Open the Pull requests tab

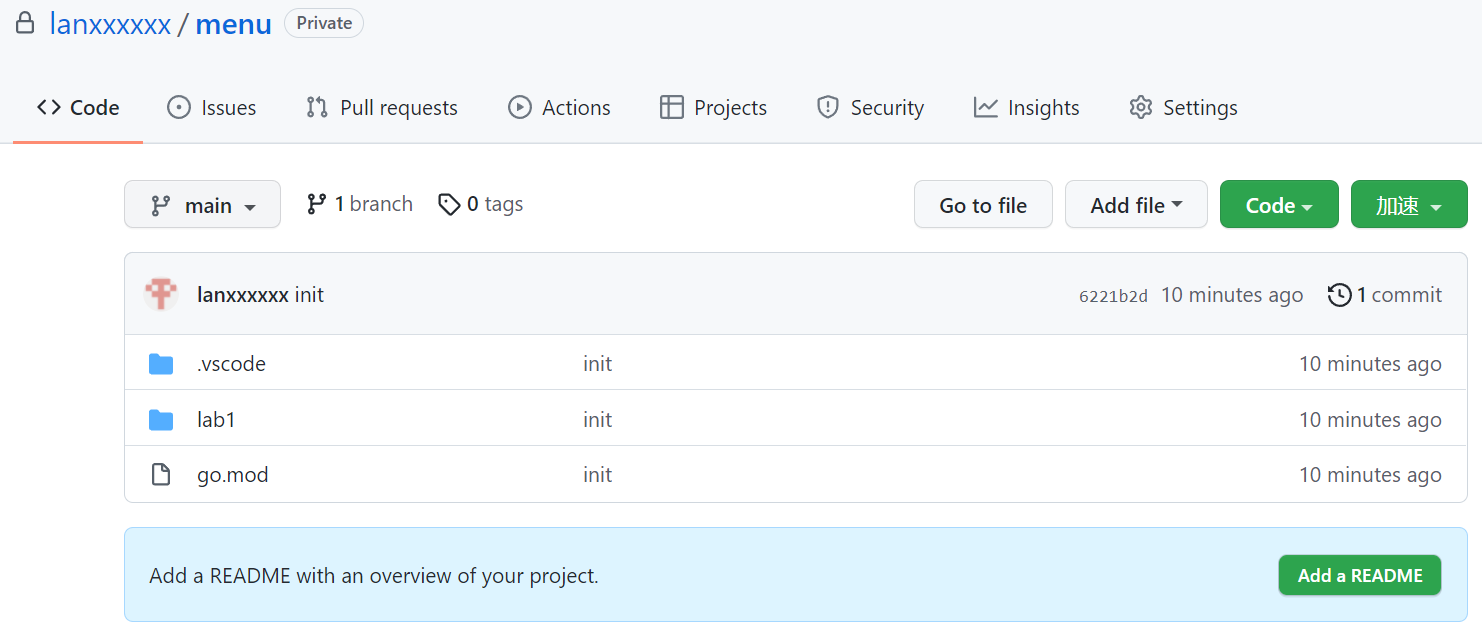point(381,108)
